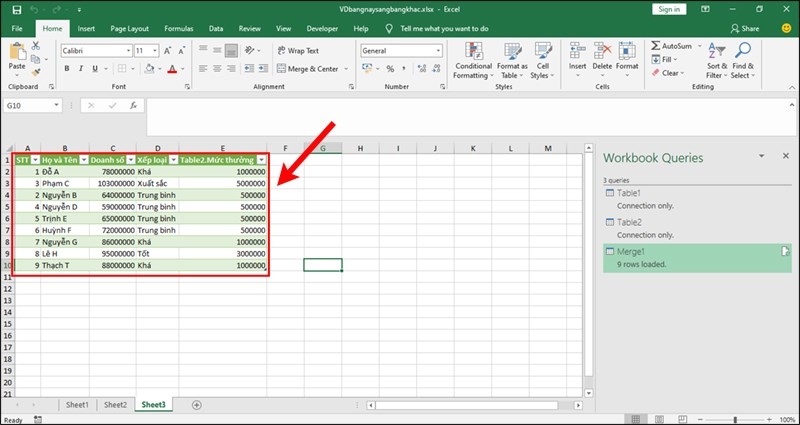Click the Increase Decimal icon

coord(422,68)
